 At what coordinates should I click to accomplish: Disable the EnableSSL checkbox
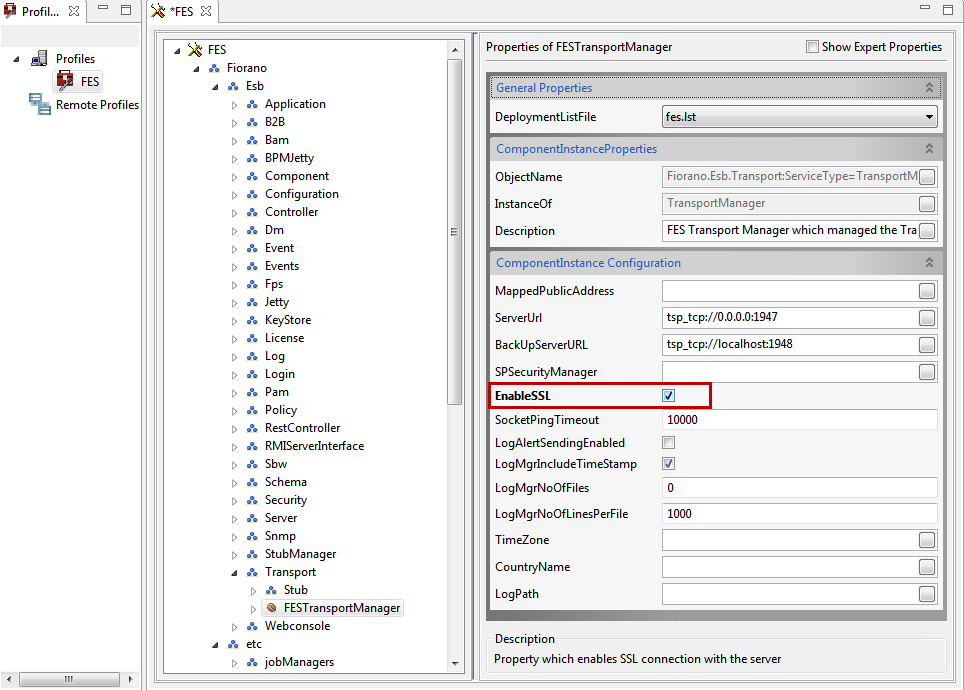click(668, 396)
